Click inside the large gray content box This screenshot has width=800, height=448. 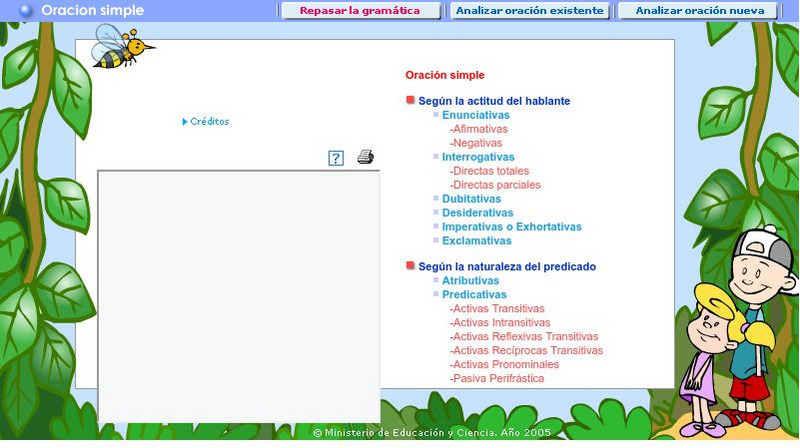point(239,296)
